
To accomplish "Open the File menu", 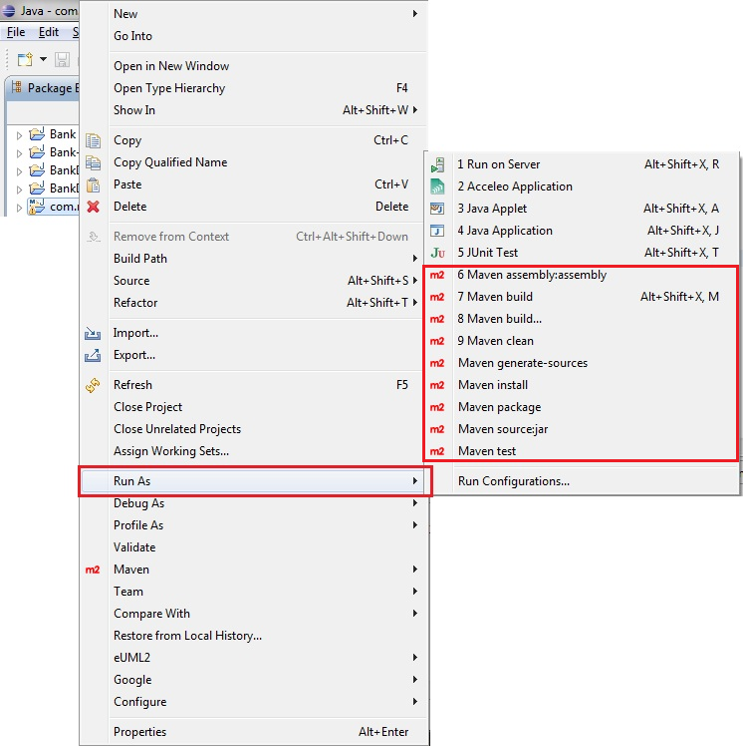I will [16, 32].
